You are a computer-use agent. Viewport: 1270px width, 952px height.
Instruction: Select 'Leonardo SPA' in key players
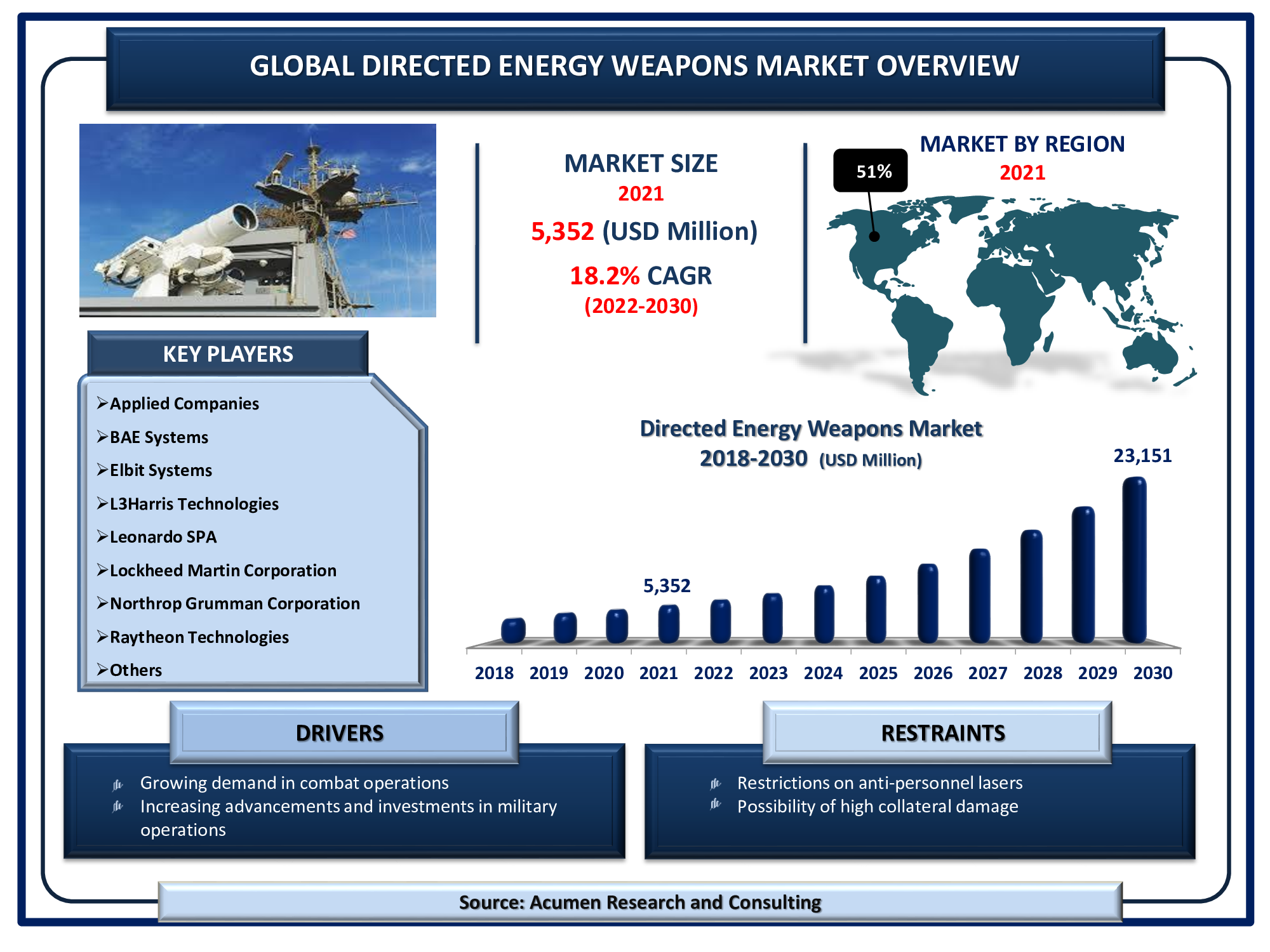click(x=163, y=537)
